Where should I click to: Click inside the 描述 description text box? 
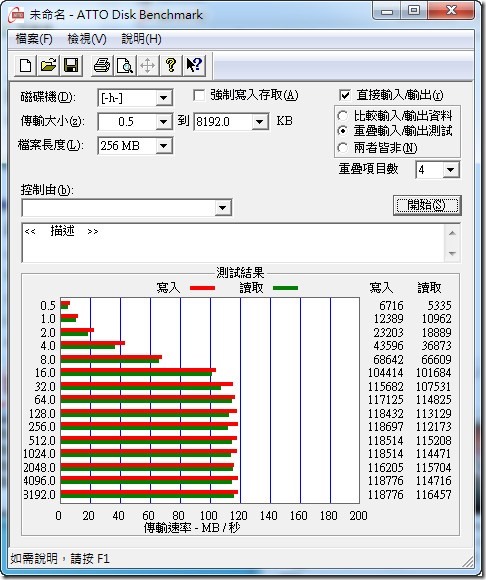(233, 243)
